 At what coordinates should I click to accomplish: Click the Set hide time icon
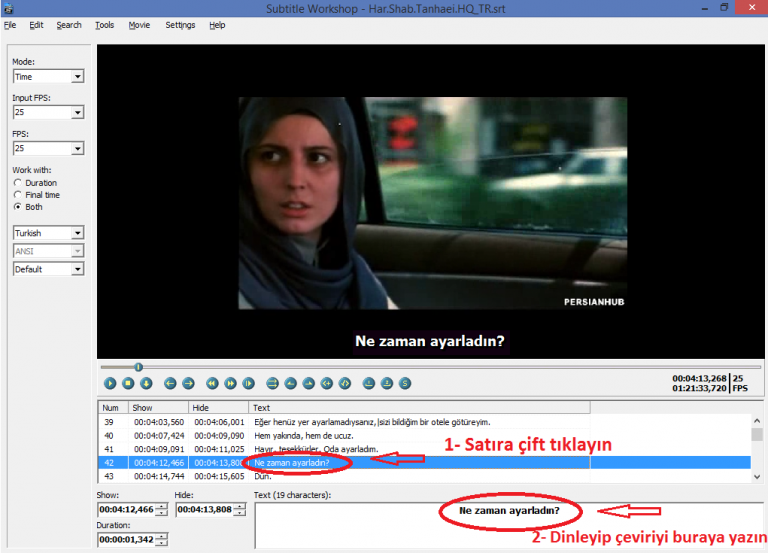(309, 384)
